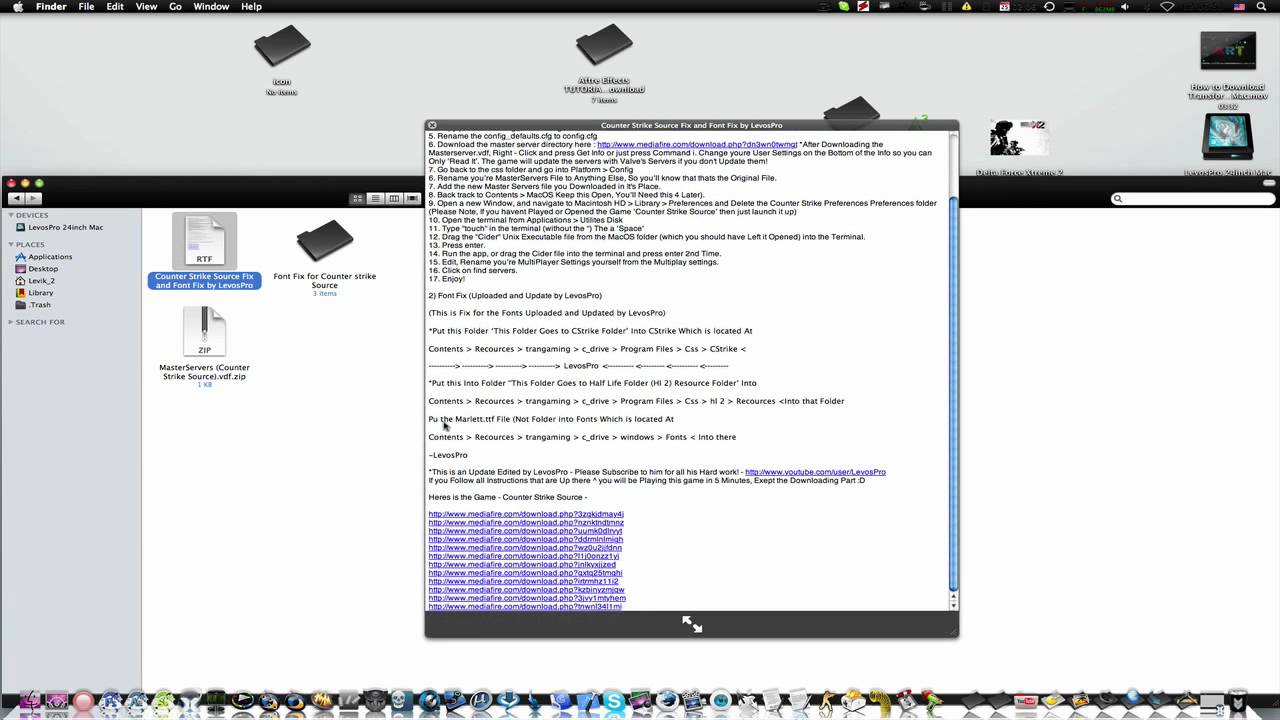
Task: Open mediafire link ending ?nznktndtmnz
Action: coord(526,522)
